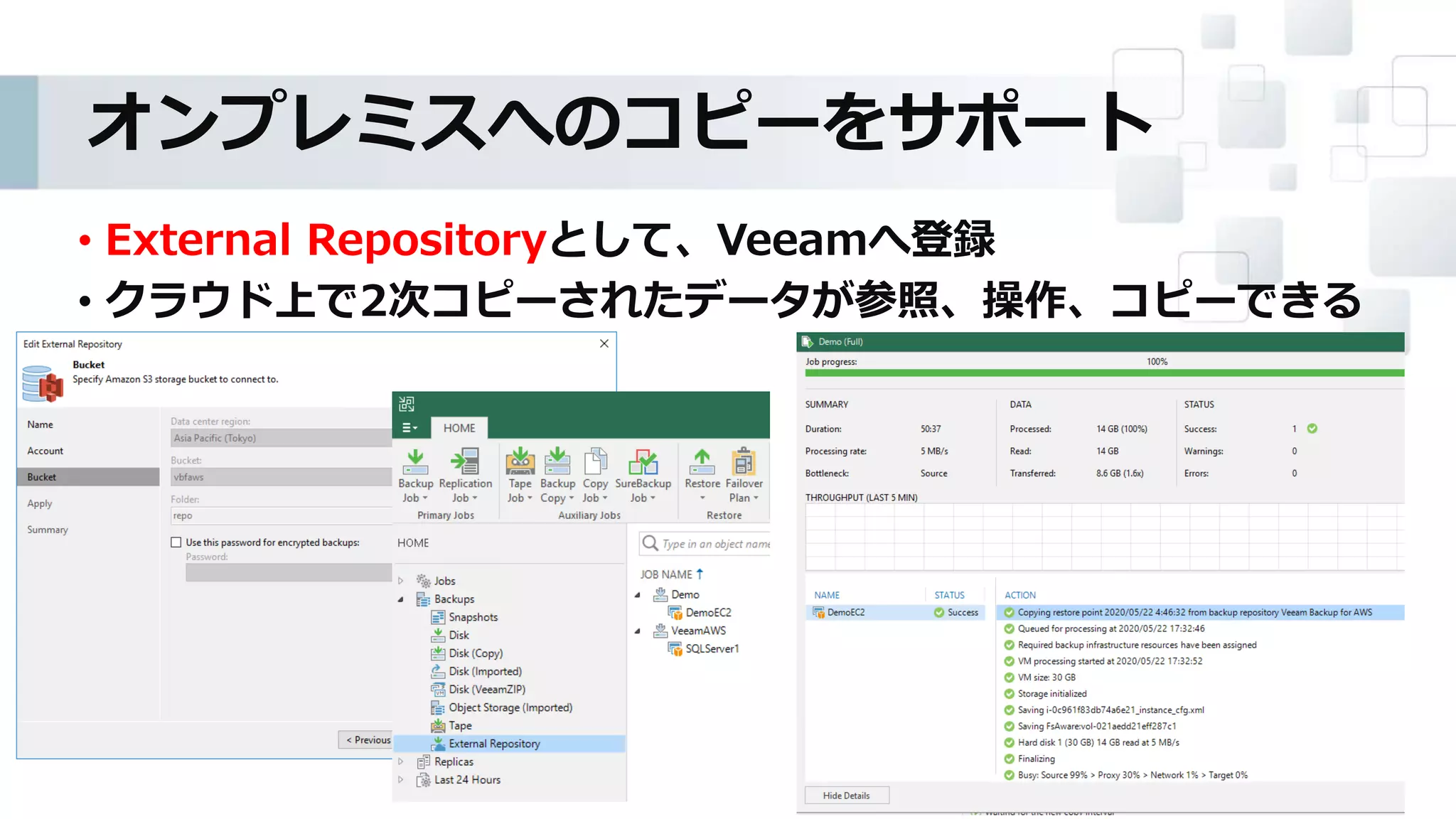
Task: Close the Edit External Repository dialog
Action: [x=604, y=343]
